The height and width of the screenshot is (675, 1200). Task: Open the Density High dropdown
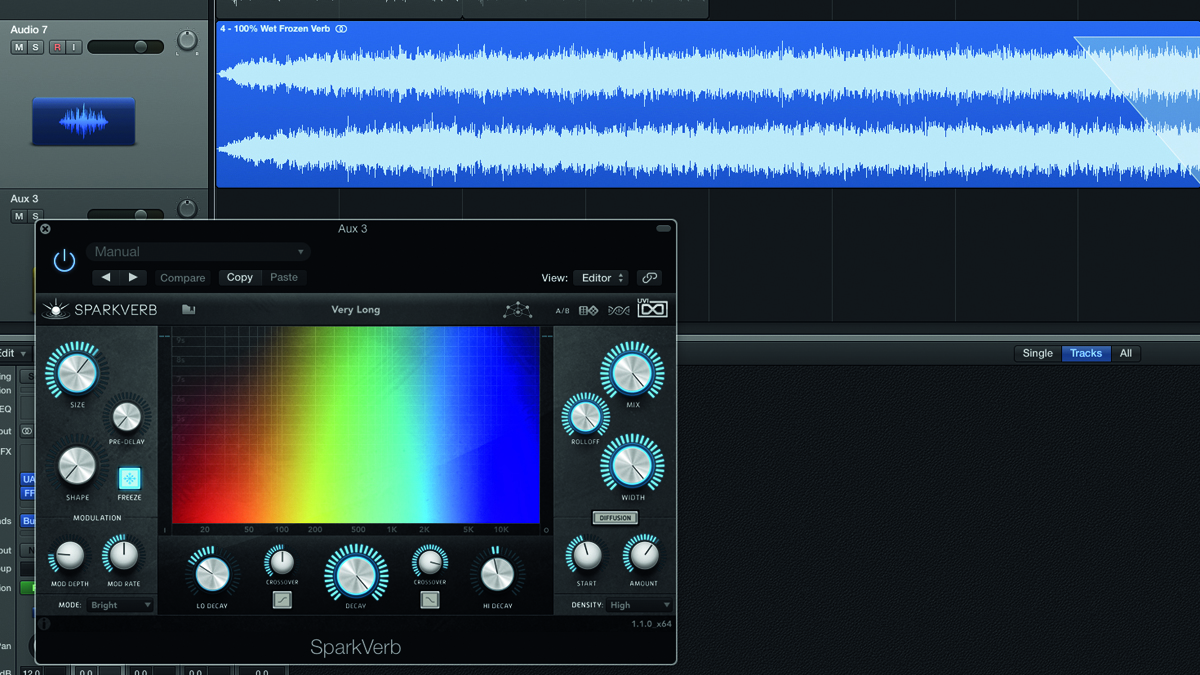pos(638,605)
